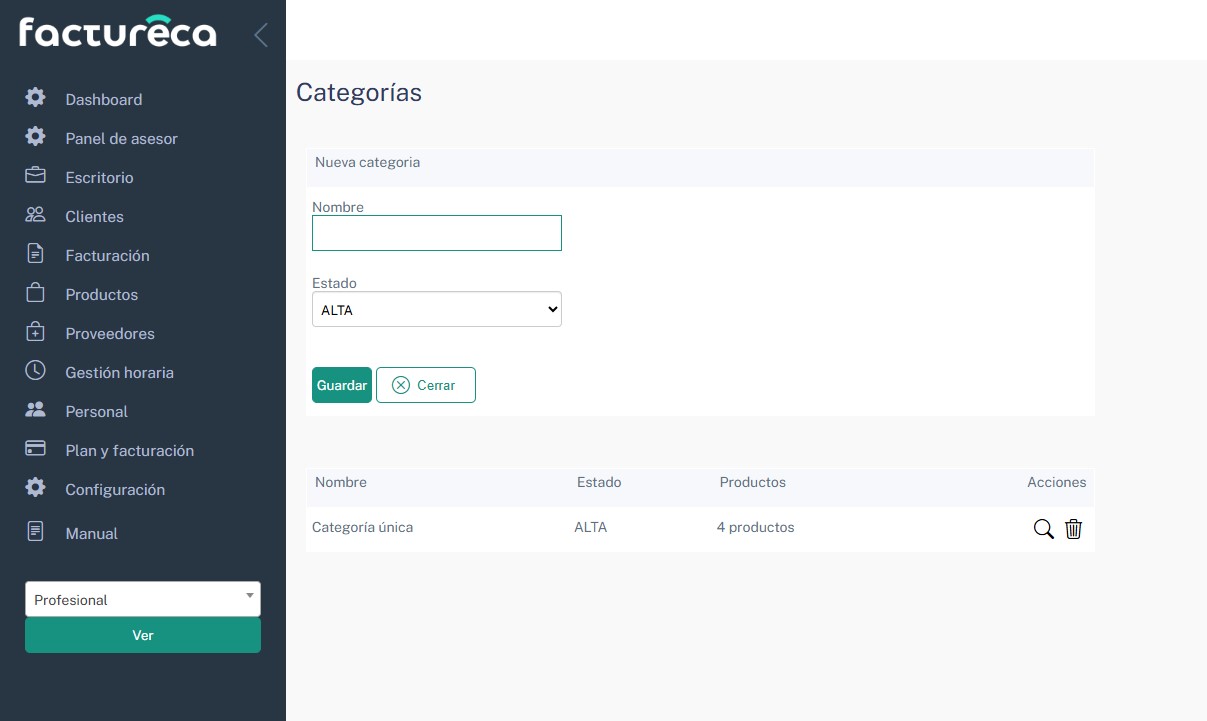1207x721 pixels.
Task: Open the Manual from the sidebar
Action: point(91,533)
